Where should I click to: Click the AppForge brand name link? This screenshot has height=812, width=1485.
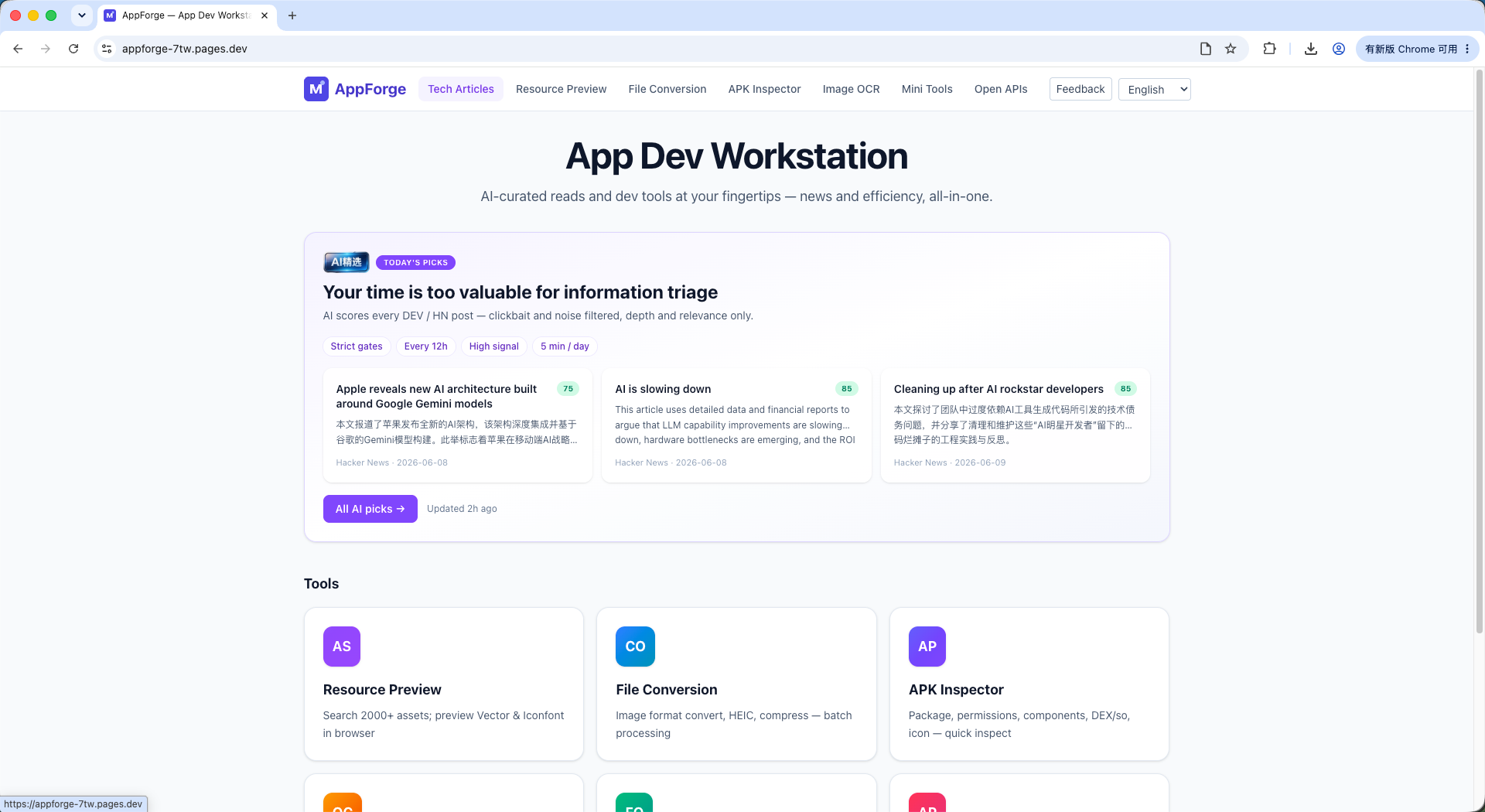point(370,89)
